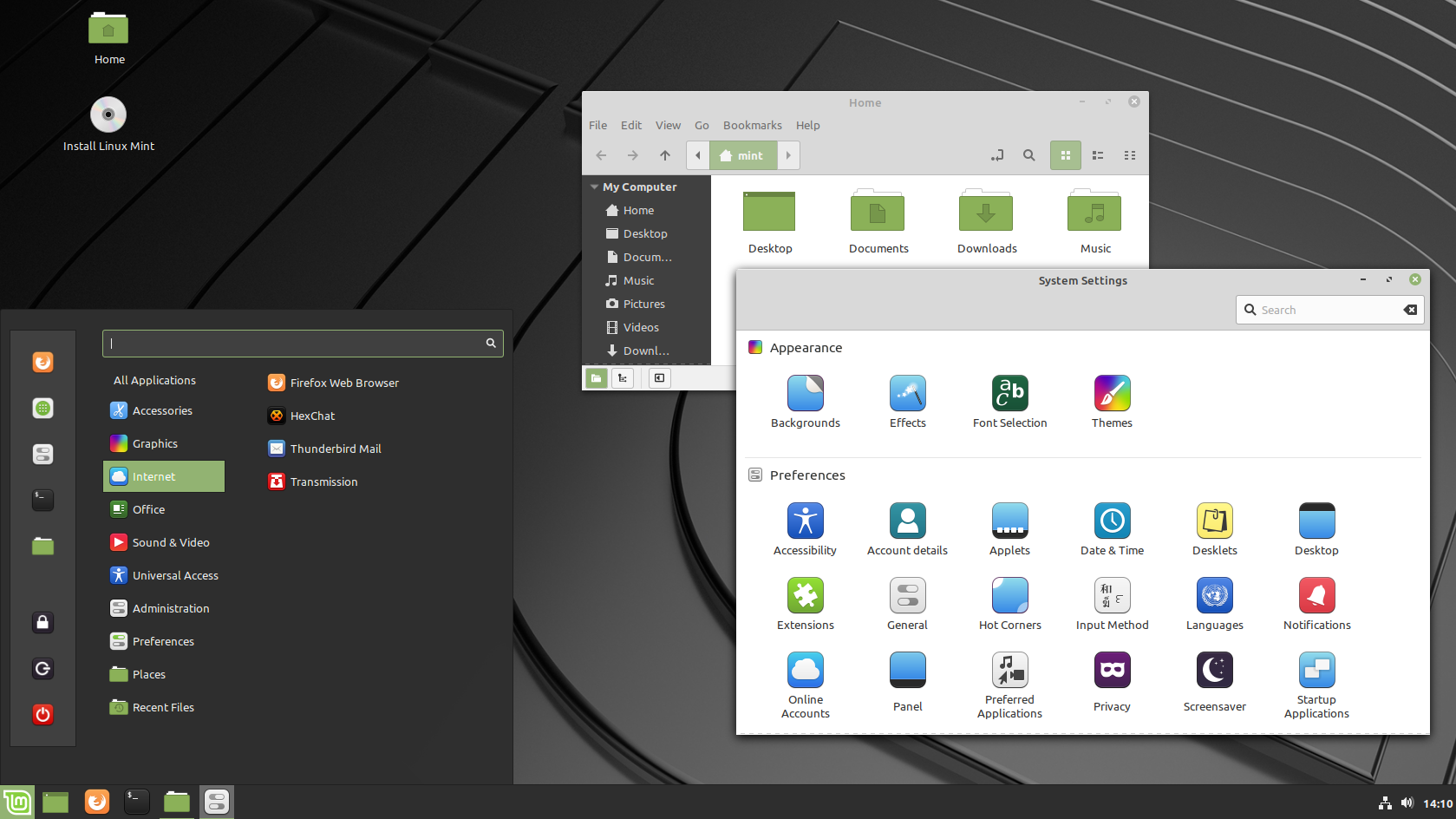The width and height of the screenshot is (1456, 819).
Task: Open the Applets settings
Action: click(1009, 529)
